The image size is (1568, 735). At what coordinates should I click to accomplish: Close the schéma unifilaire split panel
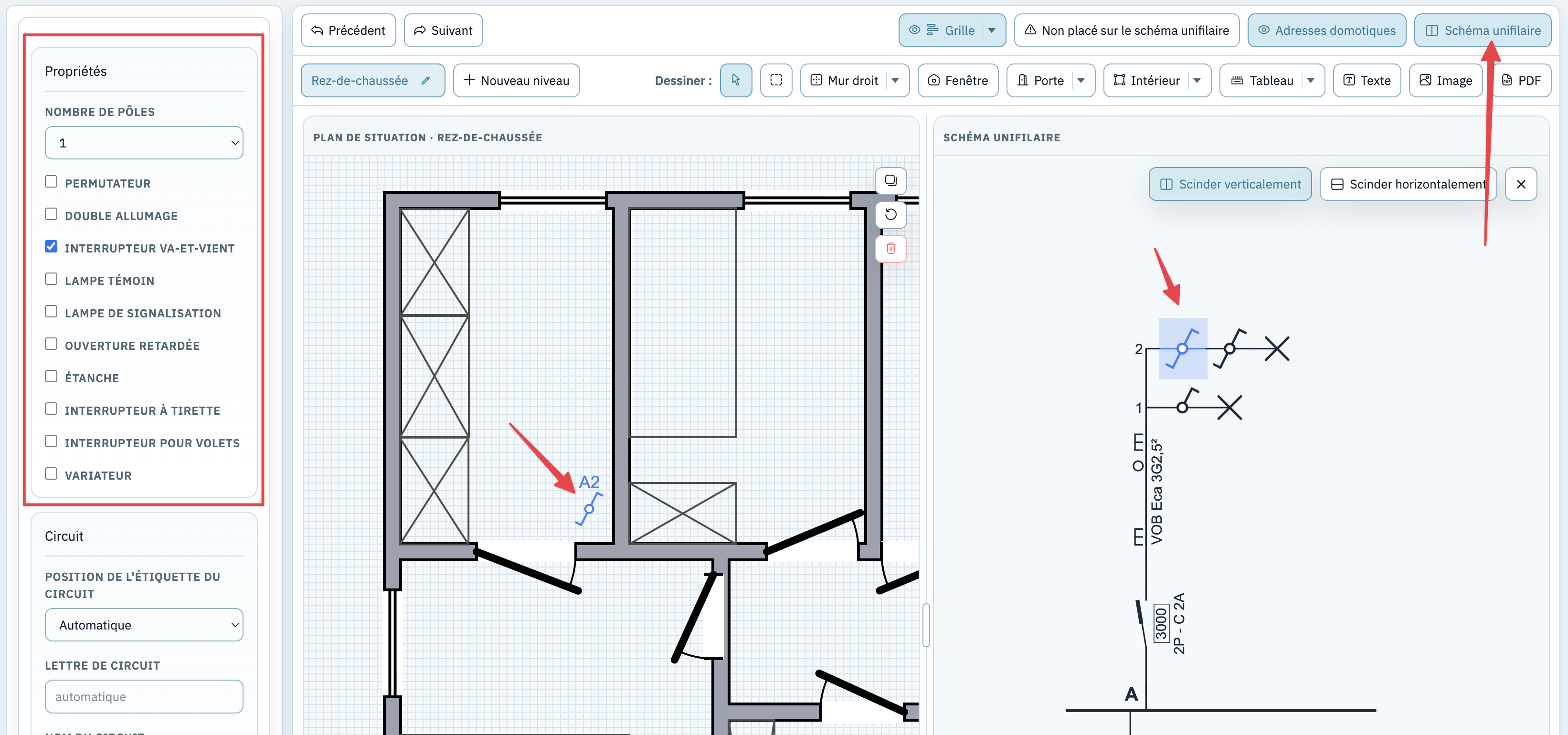coord(1521,184)
